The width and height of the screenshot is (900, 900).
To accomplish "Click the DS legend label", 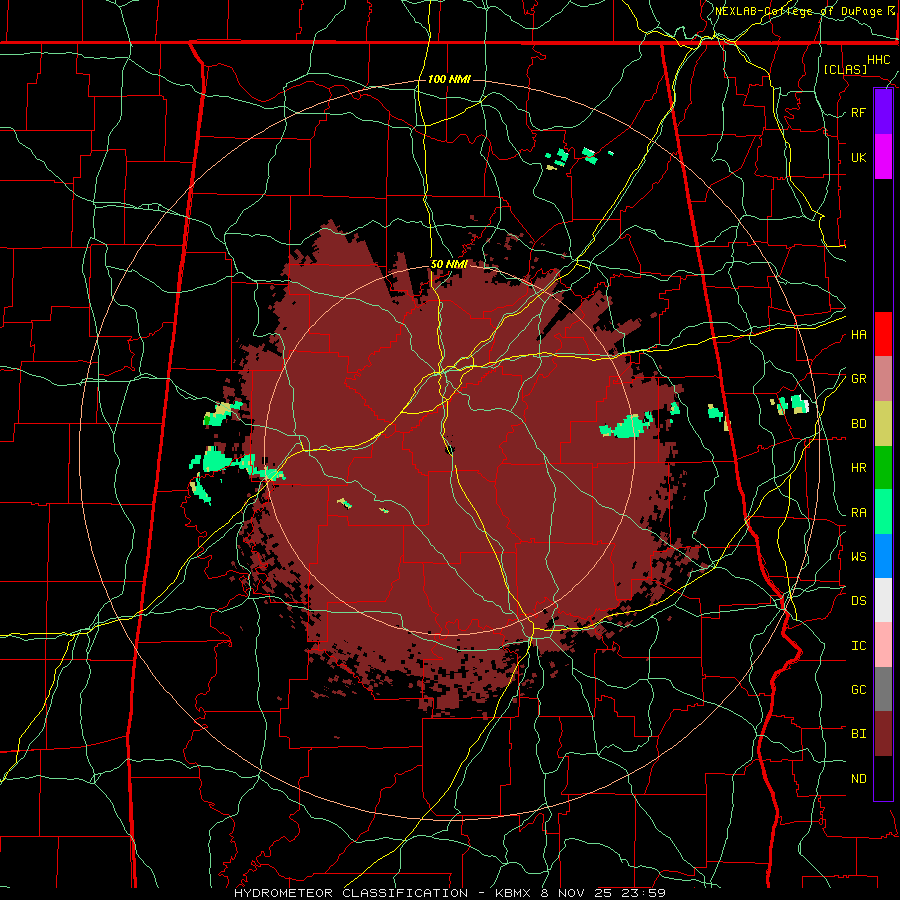I will pyautogui.click(x=858, y=601).
